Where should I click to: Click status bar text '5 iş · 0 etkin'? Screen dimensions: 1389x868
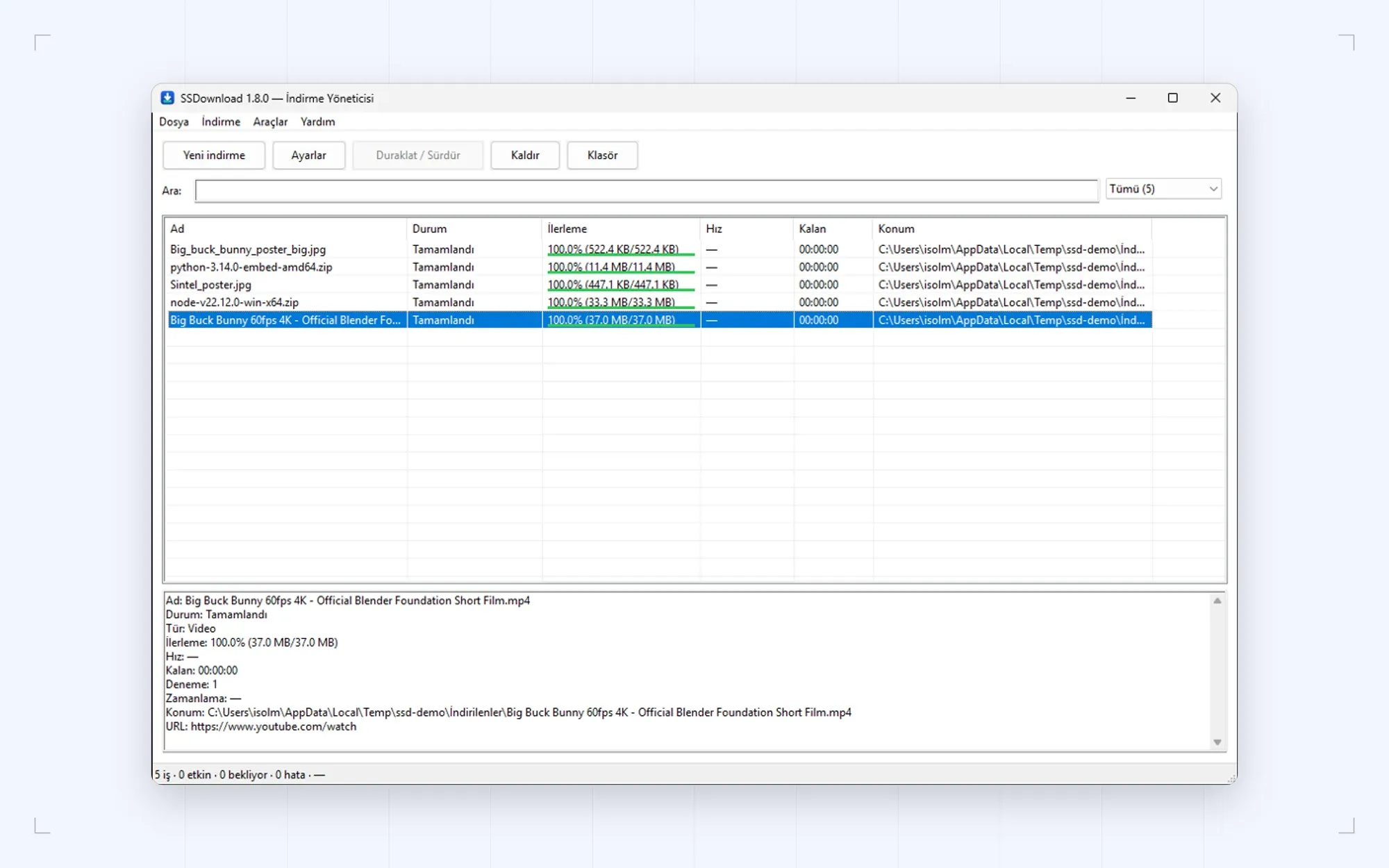tap(183, 775)
